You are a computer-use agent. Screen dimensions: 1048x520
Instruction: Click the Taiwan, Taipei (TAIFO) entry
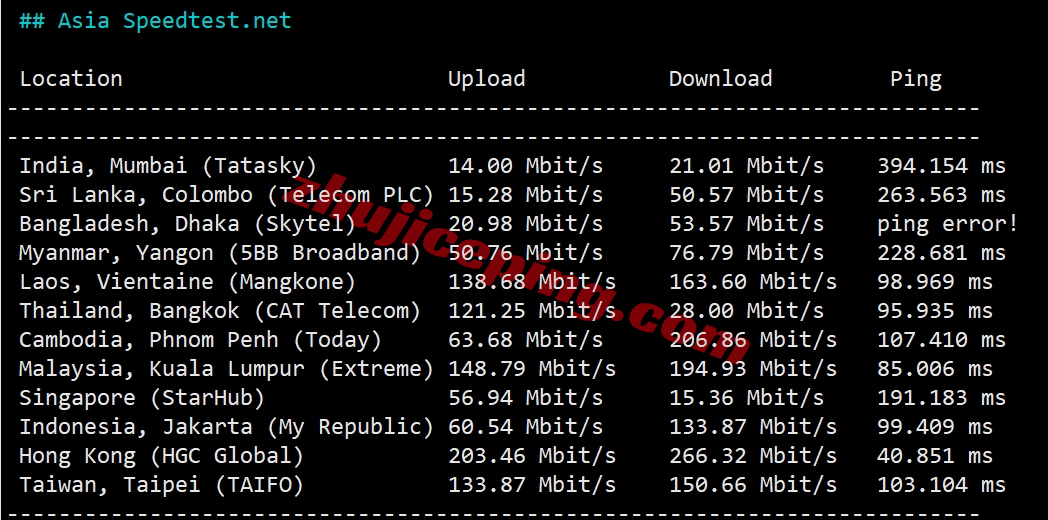pyautogui.click(x=161, y=485)
